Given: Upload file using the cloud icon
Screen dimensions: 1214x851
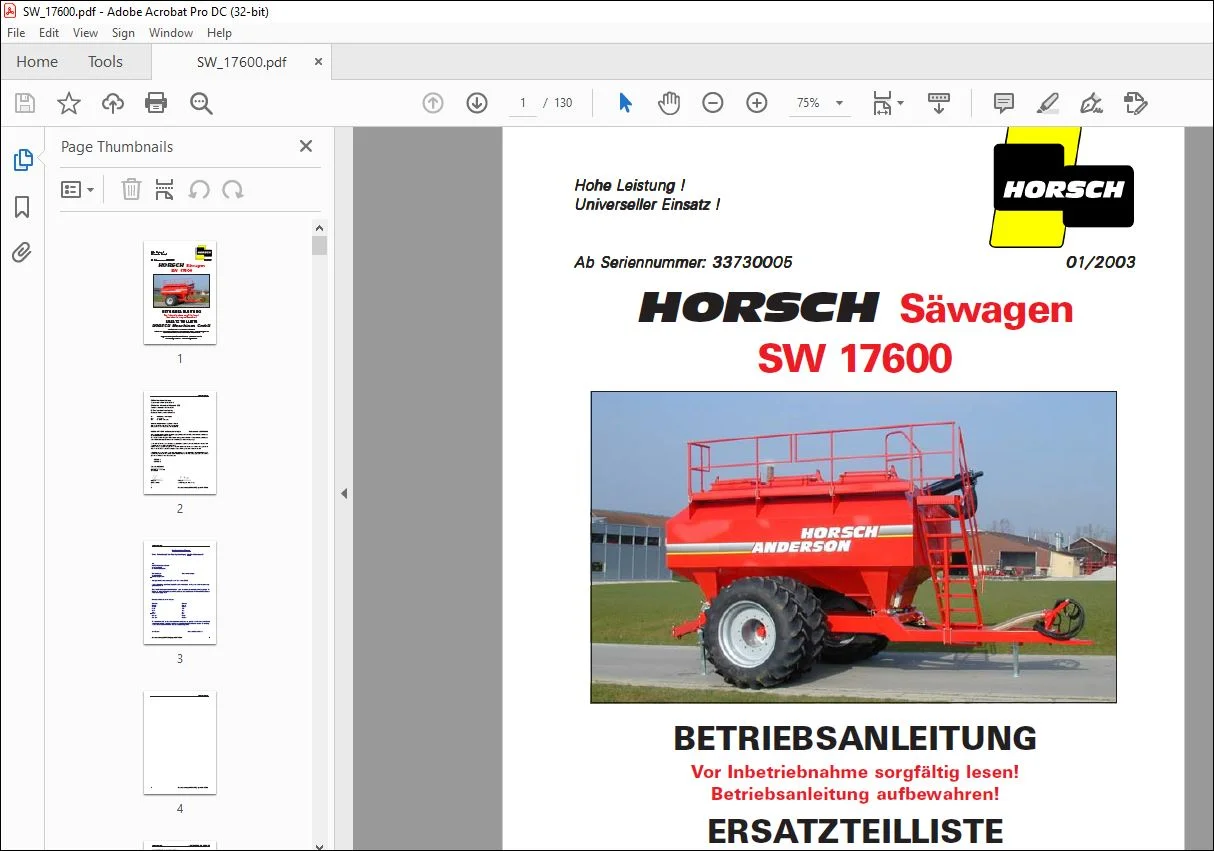Looking at the screenshot, I should pos(113,103).
